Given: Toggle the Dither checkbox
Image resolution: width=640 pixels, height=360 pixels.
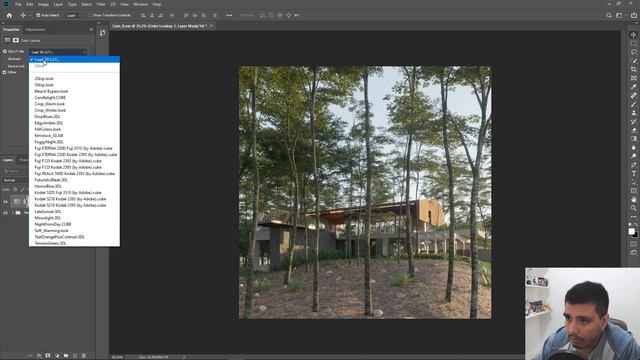Looking at the screenshot, I should pyautogui.click(x=4, y=72).
